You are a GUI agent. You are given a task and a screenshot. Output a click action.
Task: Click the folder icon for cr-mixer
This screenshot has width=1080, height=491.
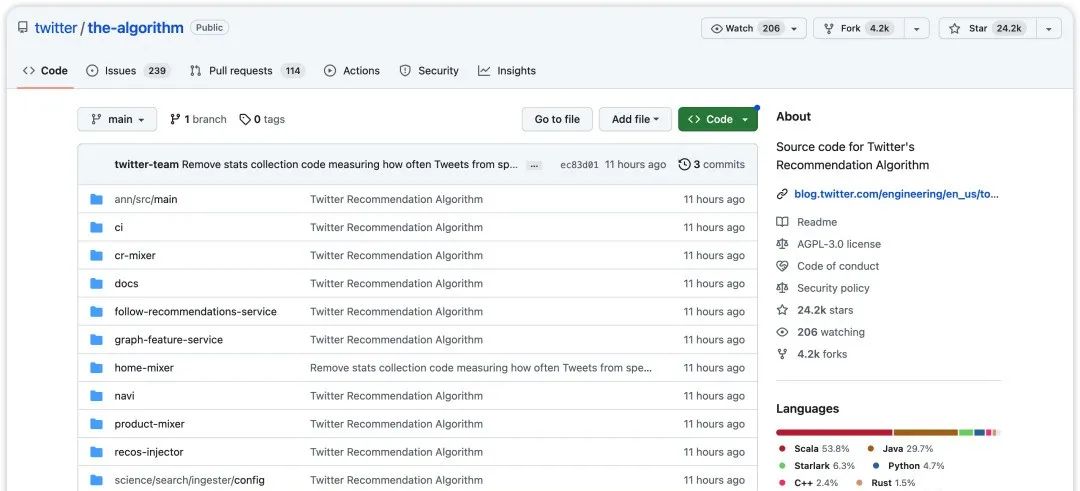tap(96, 255)
